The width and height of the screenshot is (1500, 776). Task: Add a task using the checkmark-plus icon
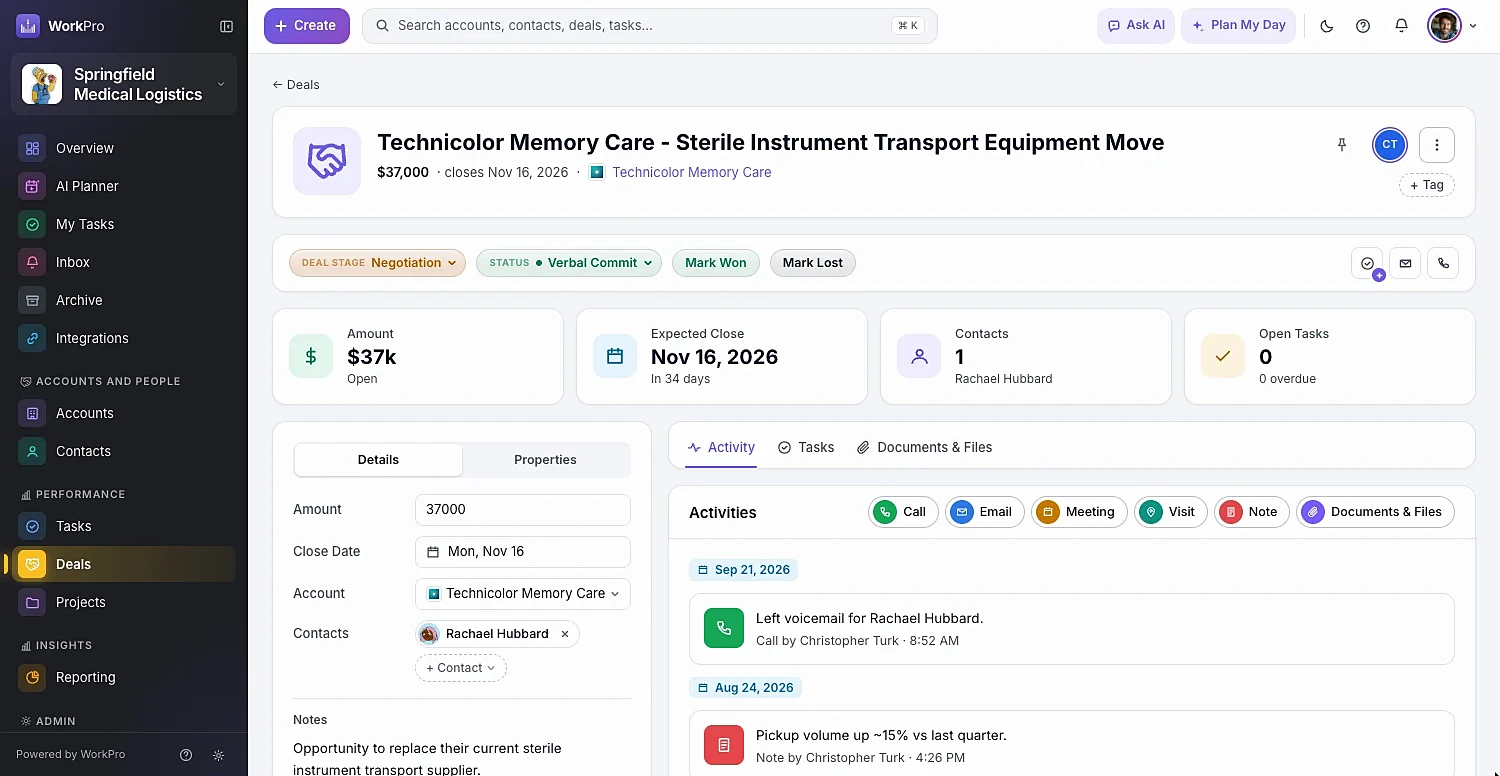coord(1367,263)
